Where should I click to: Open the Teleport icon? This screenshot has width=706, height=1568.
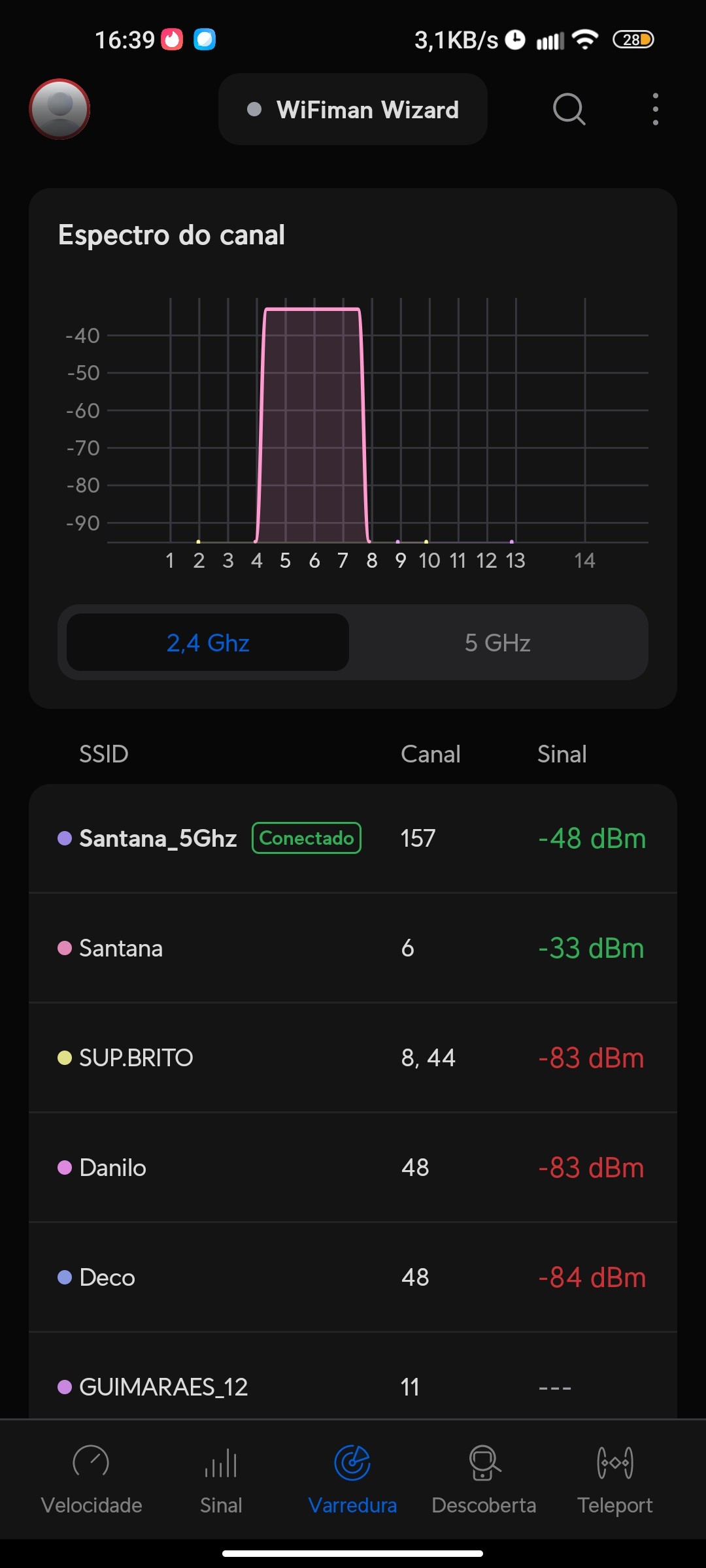614,1462
